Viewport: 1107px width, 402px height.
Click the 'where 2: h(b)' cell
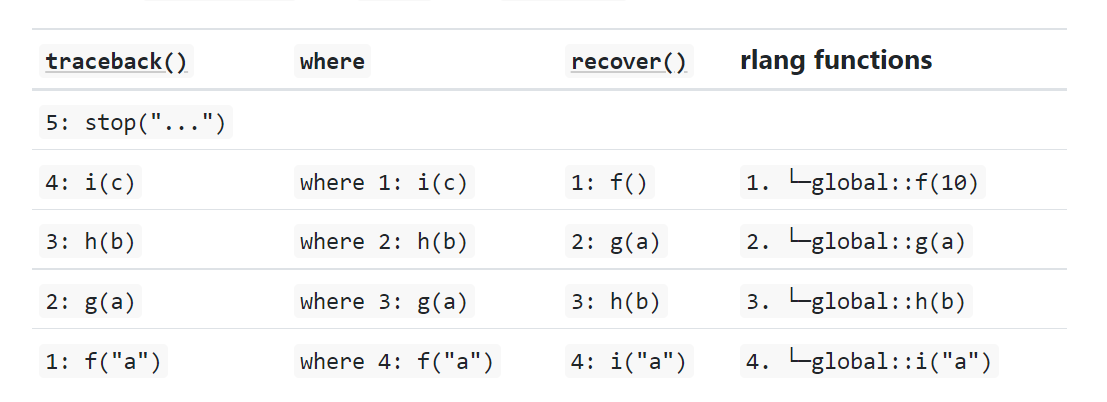pyautogui.click(x=383, y=242)
